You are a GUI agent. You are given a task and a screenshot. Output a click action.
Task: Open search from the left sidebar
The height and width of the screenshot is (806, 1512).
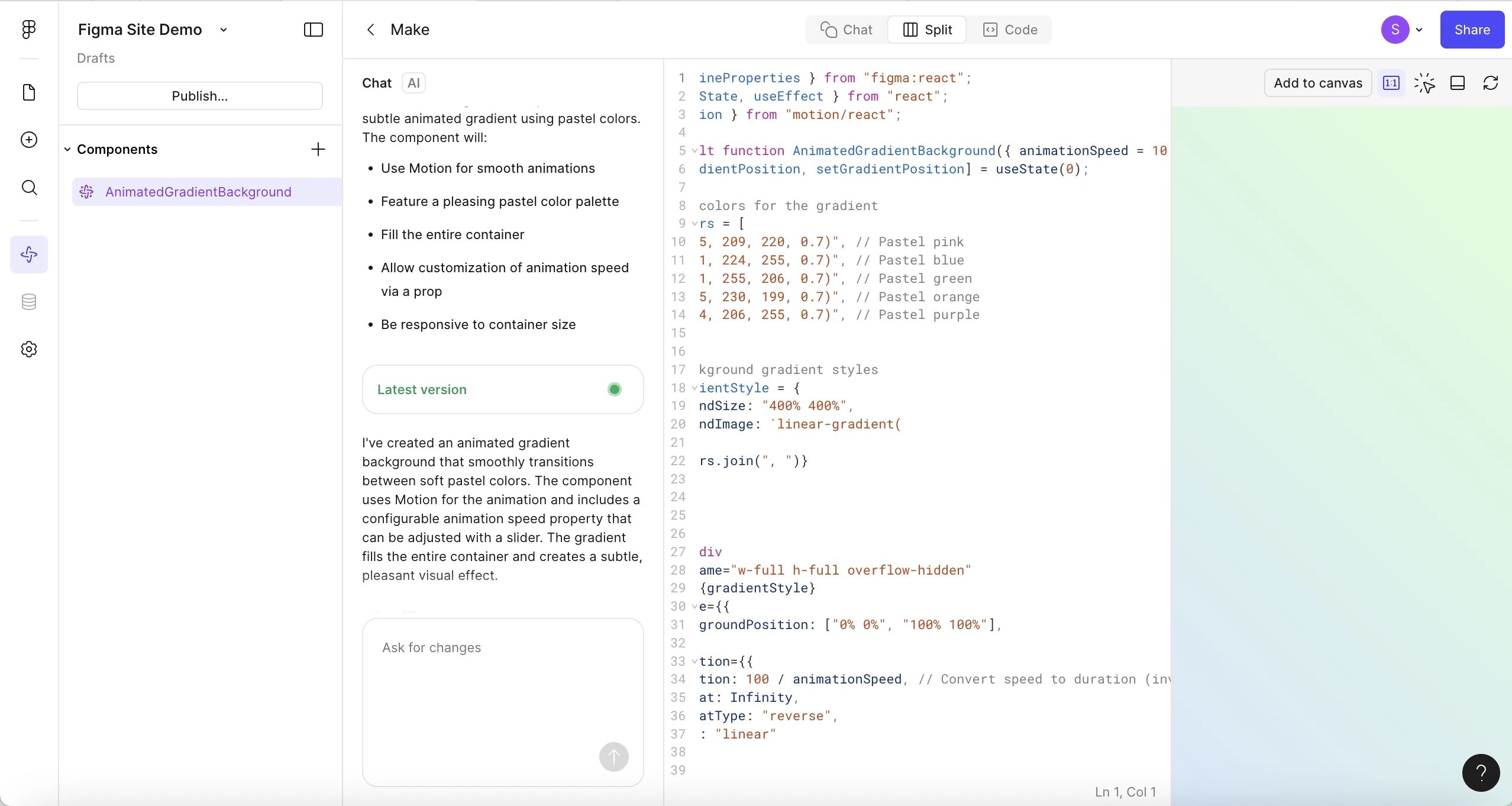[x=28, y=188]
